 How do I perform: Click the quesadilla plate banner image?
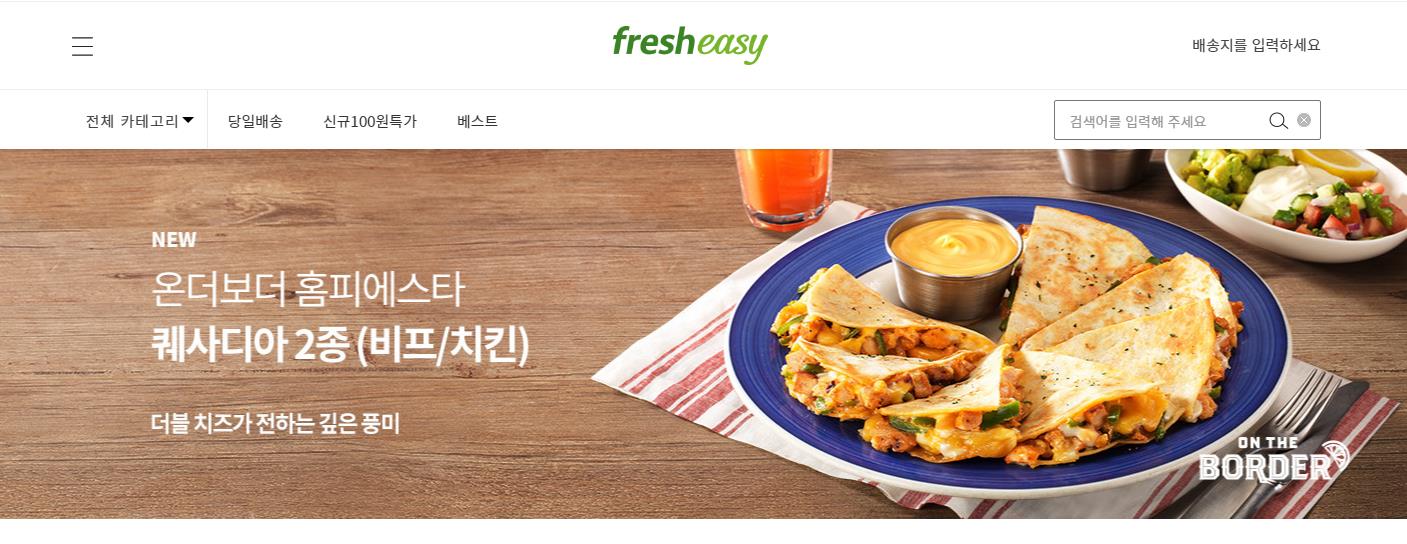click(x=1007, y=345)
